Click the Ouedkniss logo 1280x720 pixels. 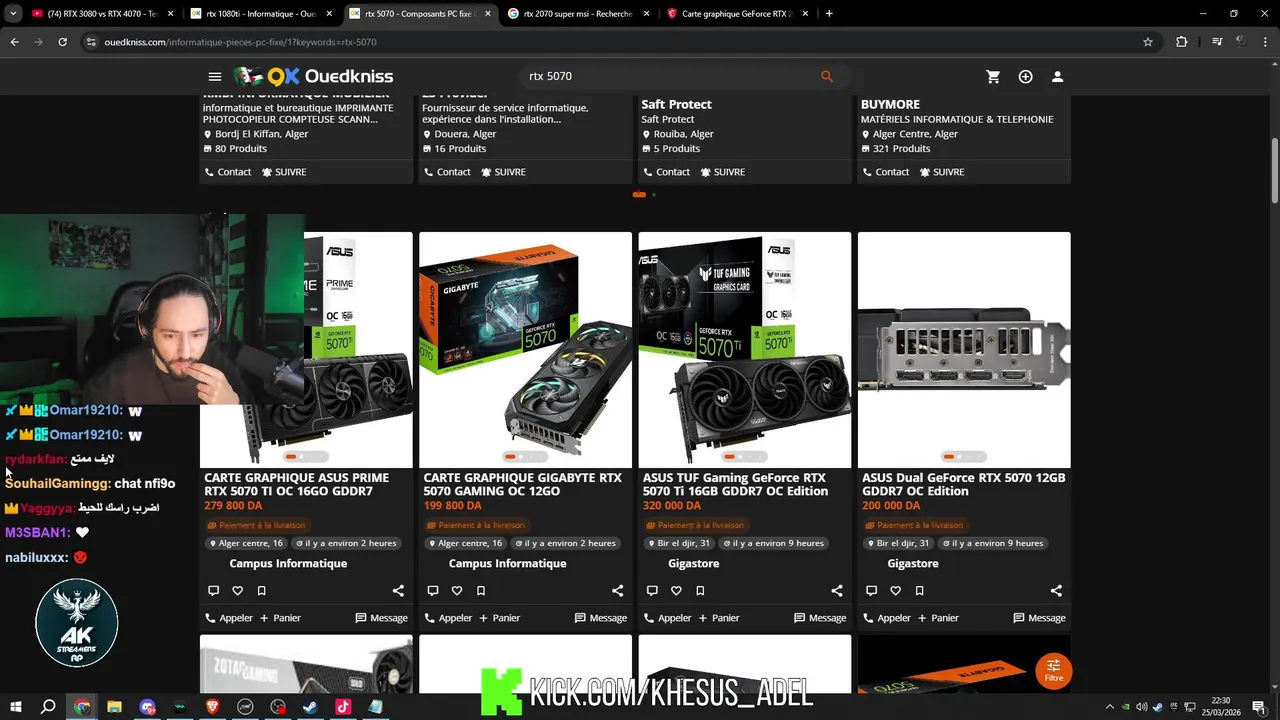coord(313,76)
